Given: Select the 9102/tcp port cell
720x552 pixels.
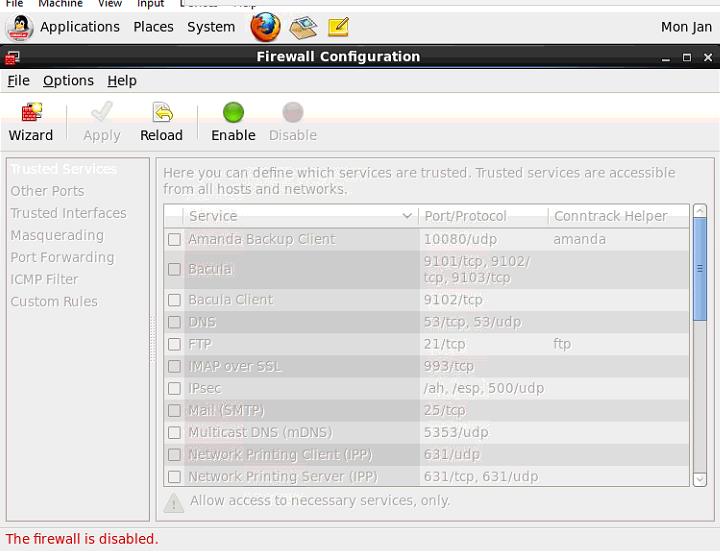Looking at the screenshot, I should pyautogui.click(x=453, y=300).
